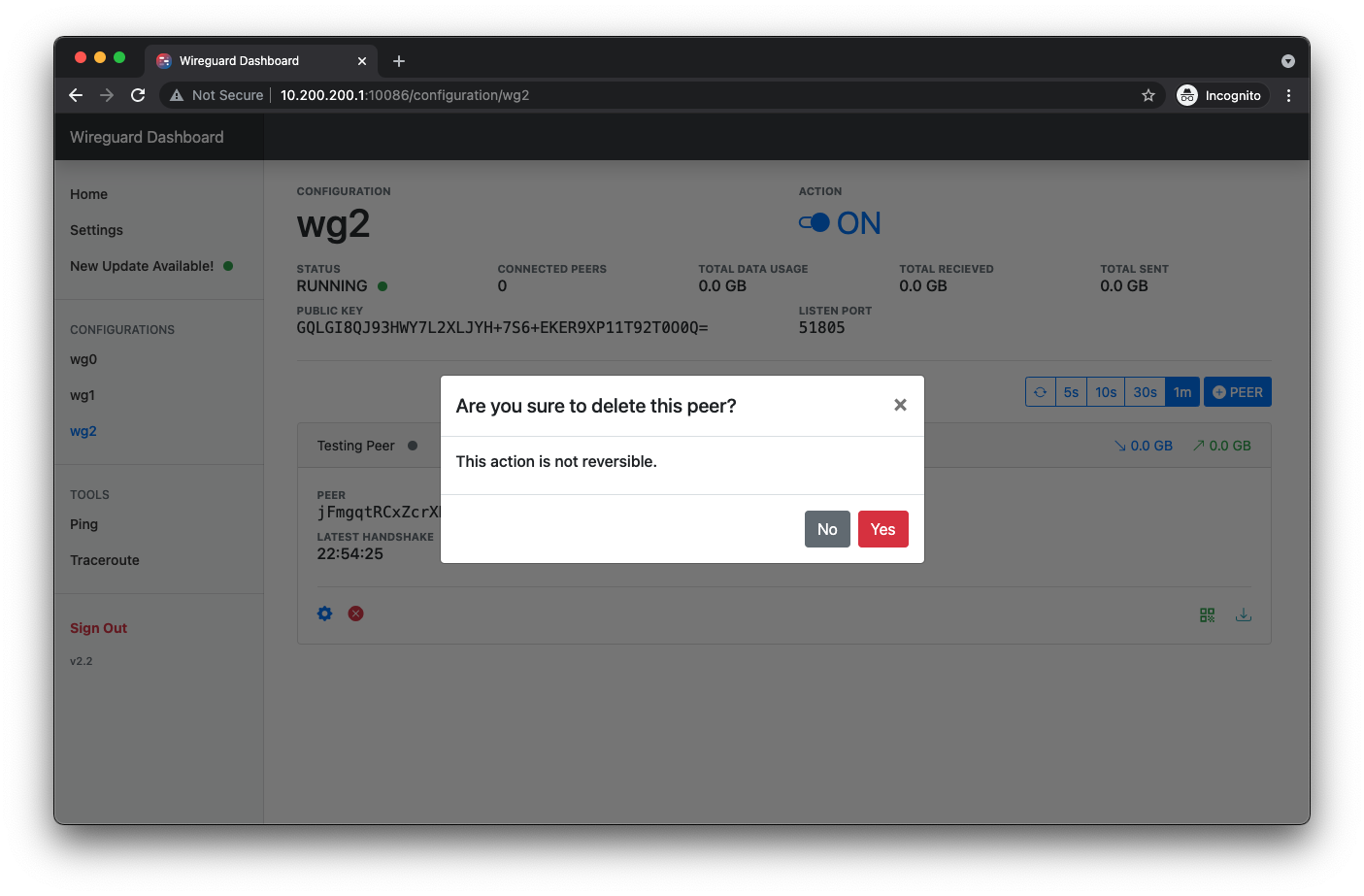Click the Sign Out link
This screenshot has height=896, width=1364.
click(98, 628)
